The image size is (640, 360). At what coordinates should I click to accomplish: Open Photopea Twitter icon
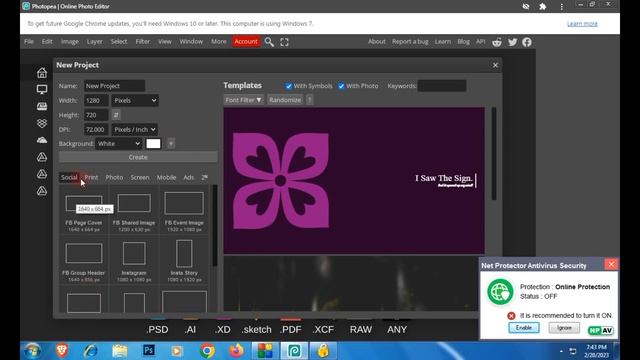pos(512,42)
